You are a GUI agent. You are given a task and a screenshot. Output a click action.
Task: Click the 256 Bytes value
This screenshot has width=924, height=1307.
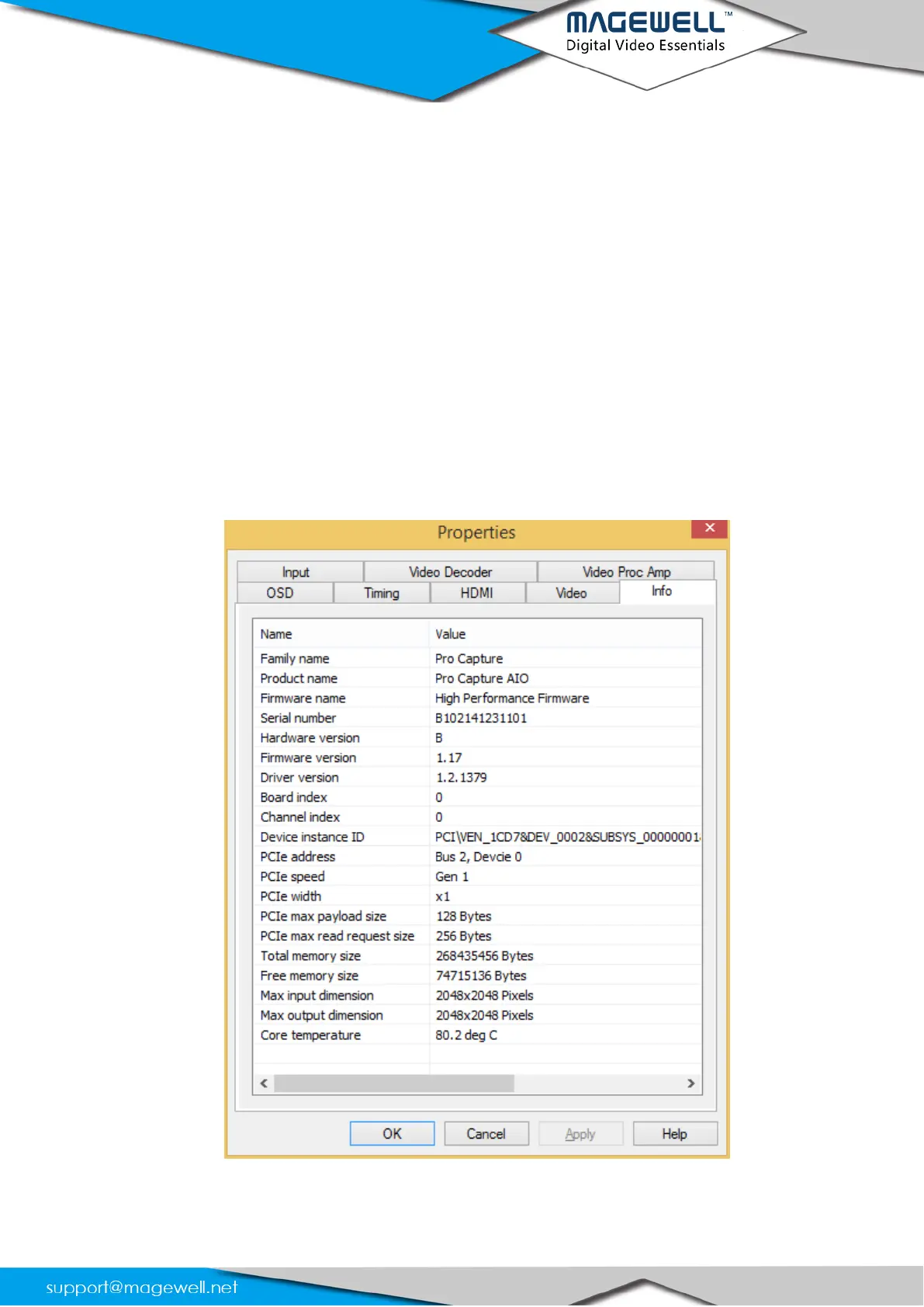point(464,936)
